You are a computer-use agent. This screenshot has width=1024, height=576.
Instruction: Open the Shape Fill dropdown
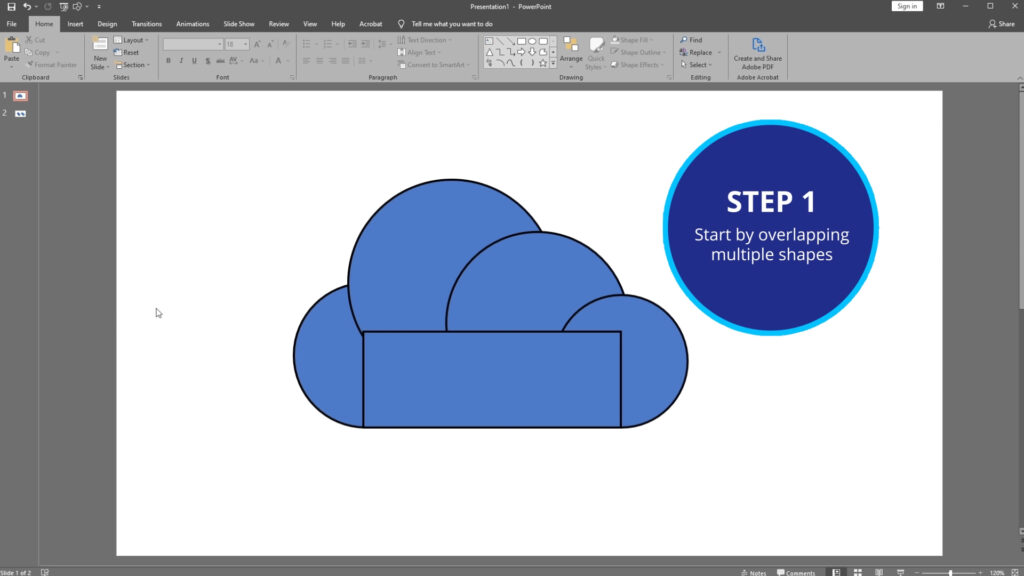(651, 39)
